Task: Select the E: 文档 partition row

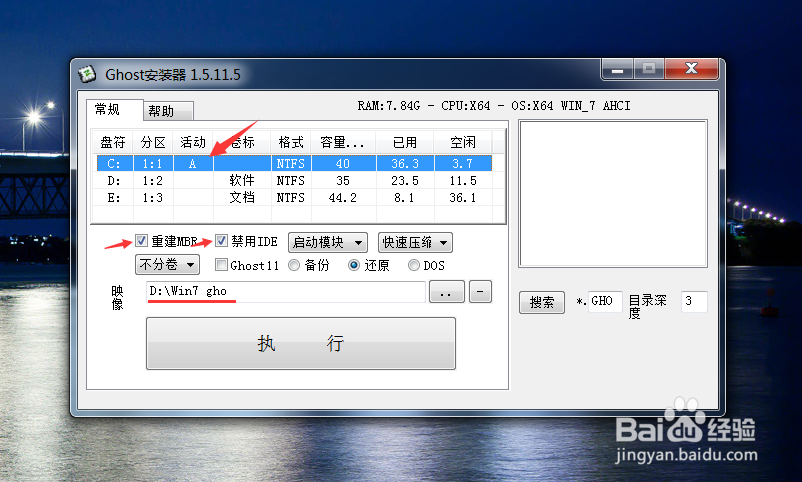Action: [295, 198]
